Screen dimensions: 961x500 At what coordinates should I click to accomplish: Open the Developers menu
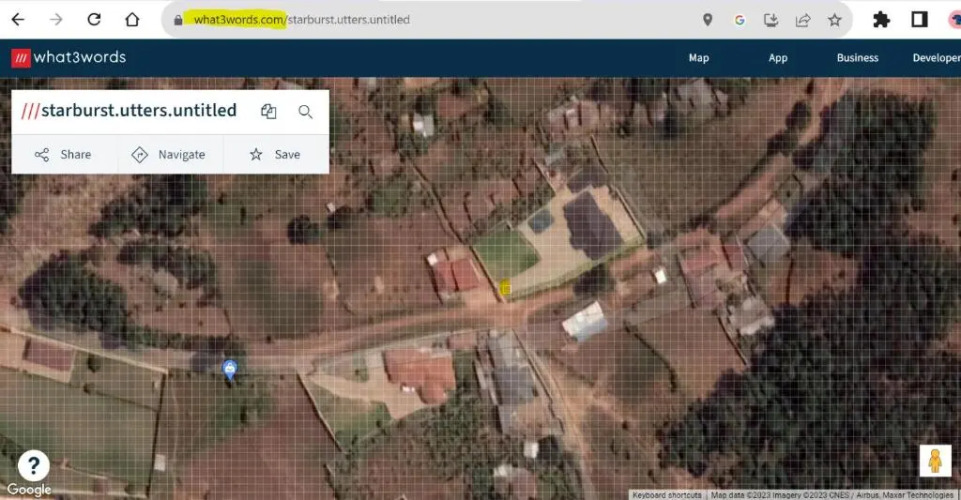tap(936, 58)
